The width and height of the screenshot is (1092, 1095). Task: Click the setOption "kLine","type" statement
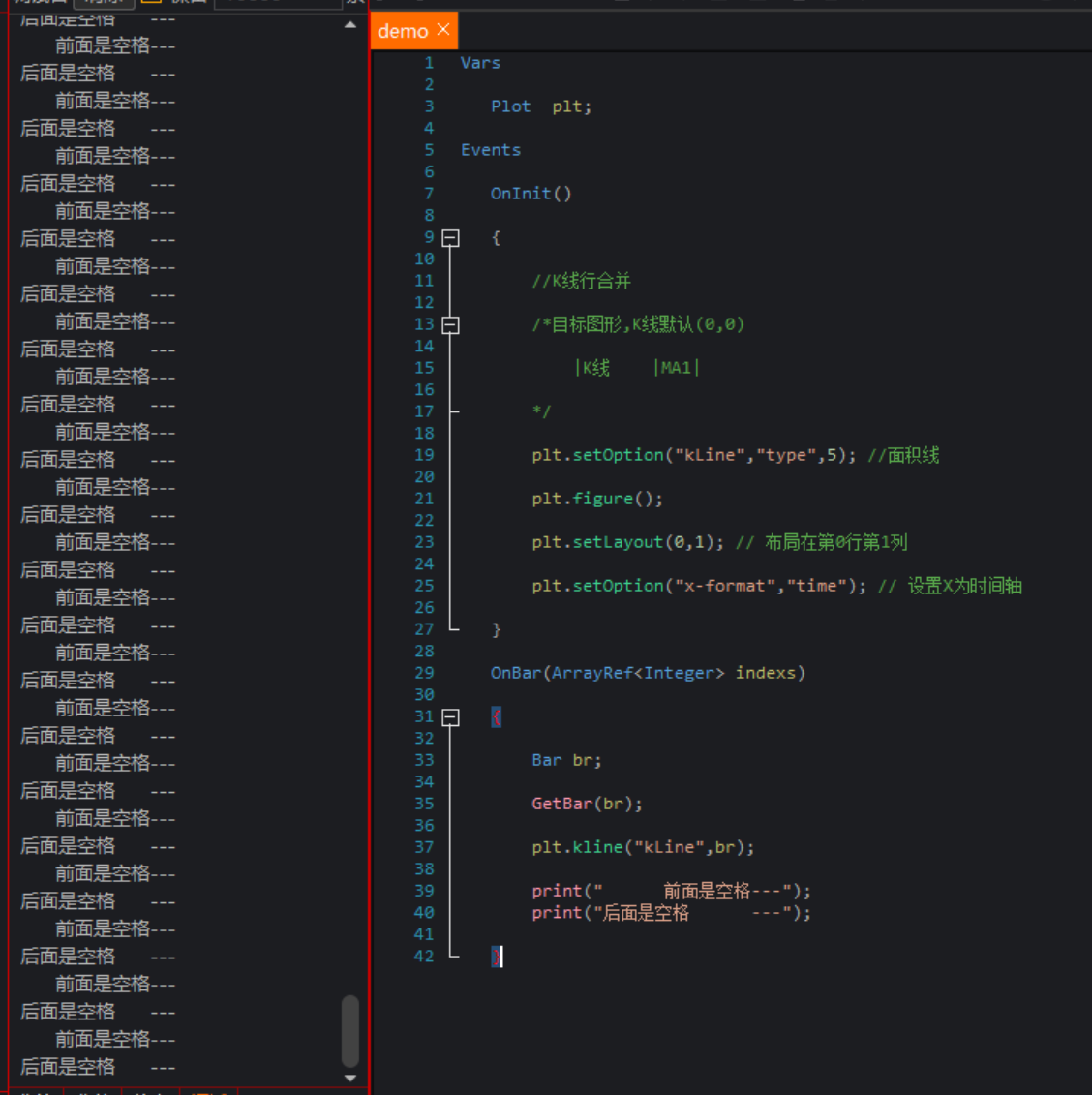[x=694, y=455]
